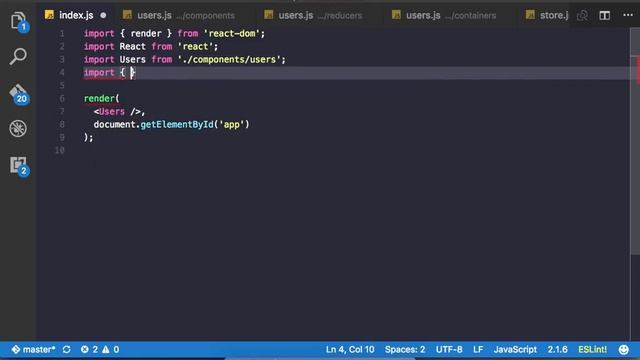Split the editor with split icon
This screenshot has height=360, width=640.
[x=604, y=16]
